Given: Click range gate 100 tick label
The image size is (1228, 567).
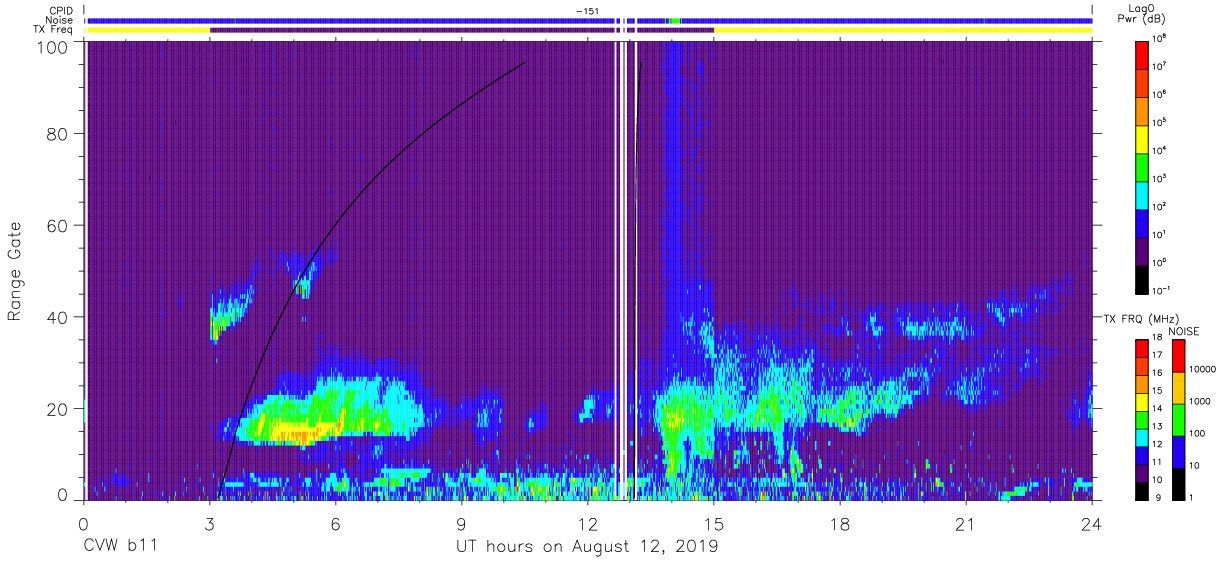Looking at the screenshot, I should pos(53,46).
